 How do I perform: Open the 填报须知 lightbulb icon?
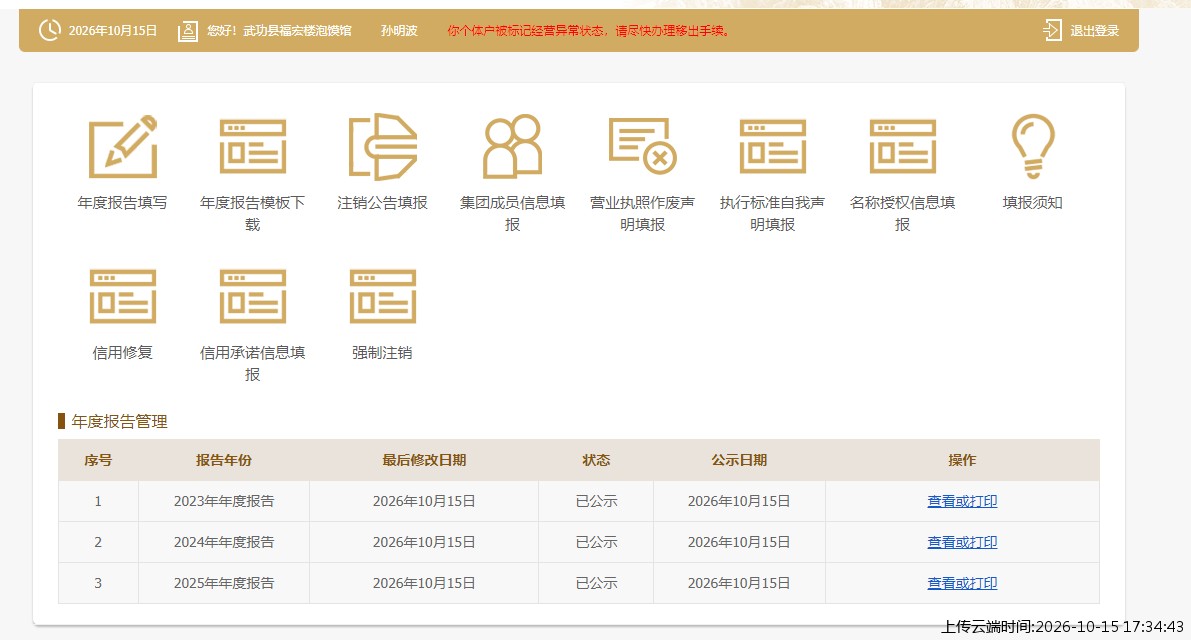pyautogui.click(x=1033, y=147)
